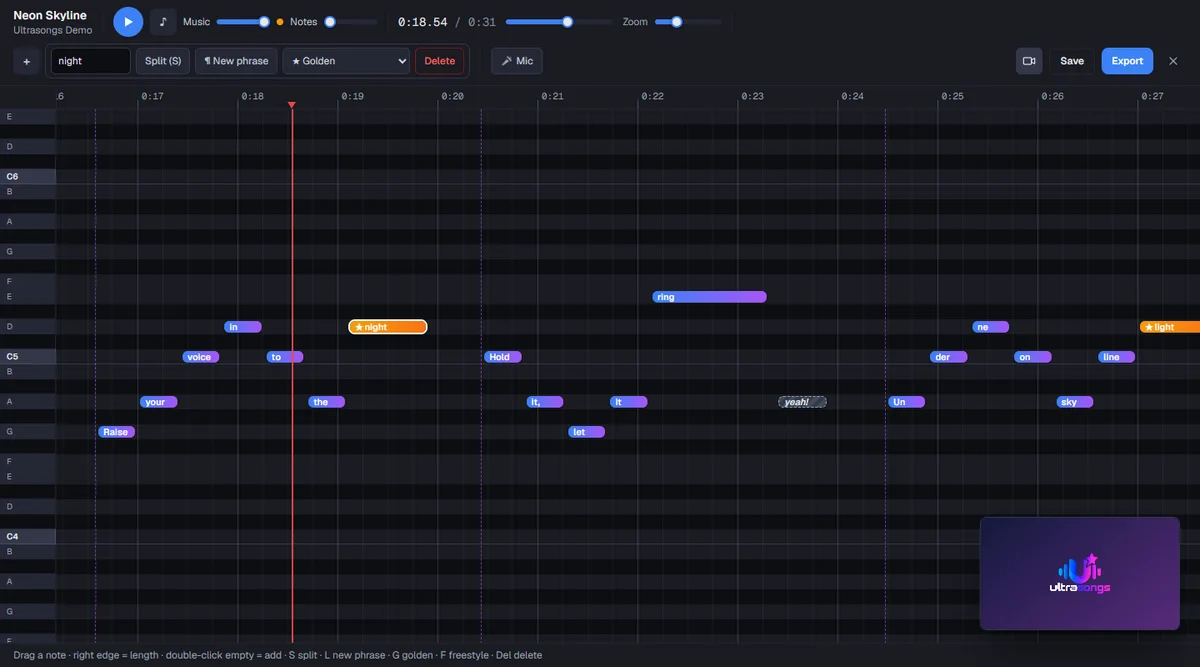Jump to 0:20 on the timeline ruler

452,96
